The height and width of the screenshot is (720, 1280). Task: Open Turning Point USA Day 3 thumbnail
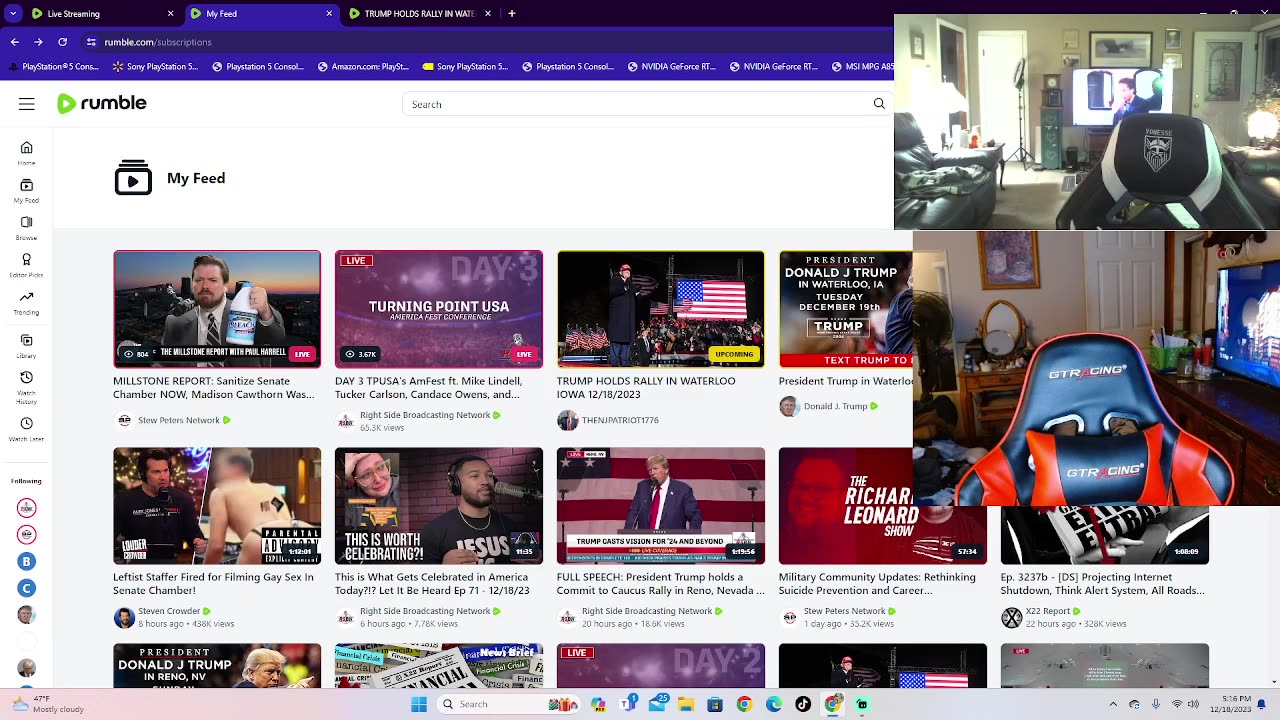tap(439, 309)
